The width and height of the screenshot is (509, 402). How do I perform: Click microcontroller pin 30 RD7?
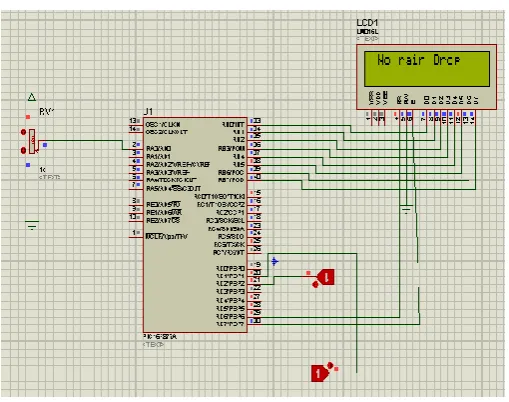pyautogui.click(x=254, y=325)
